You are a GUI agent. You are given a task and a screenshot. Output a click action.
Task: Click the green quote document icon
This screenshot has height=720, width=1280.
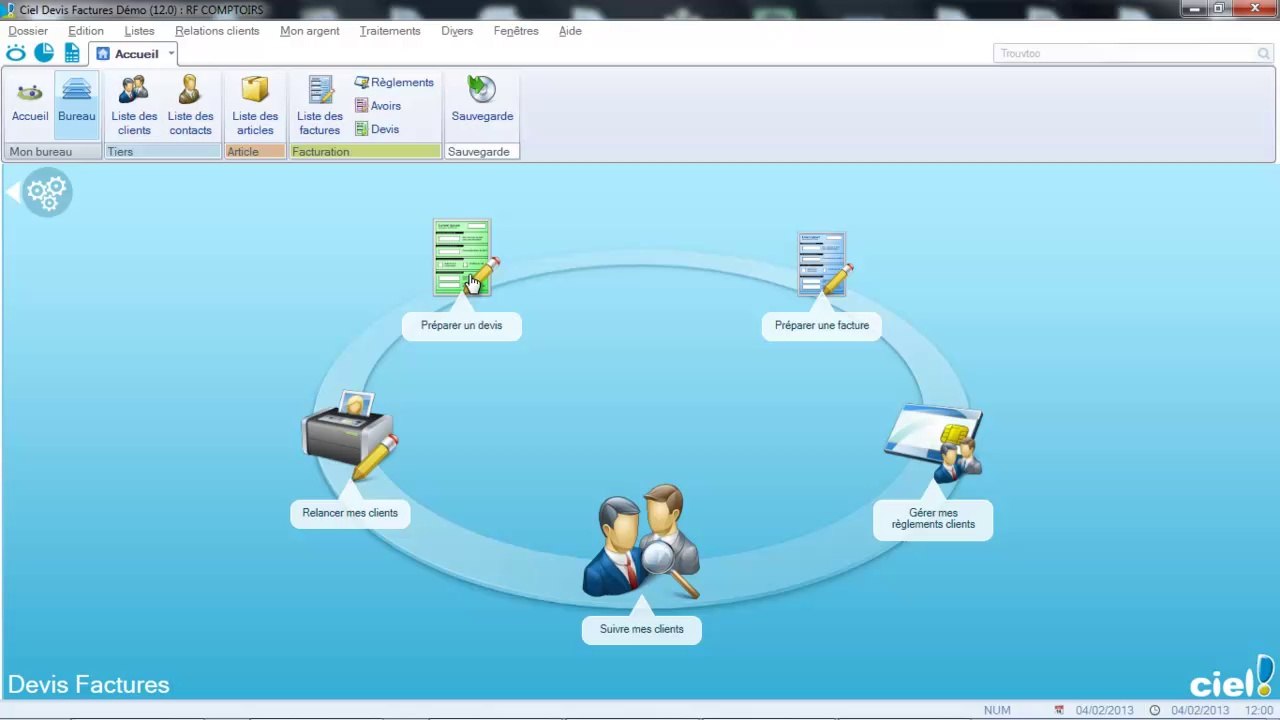coord(464,258)
